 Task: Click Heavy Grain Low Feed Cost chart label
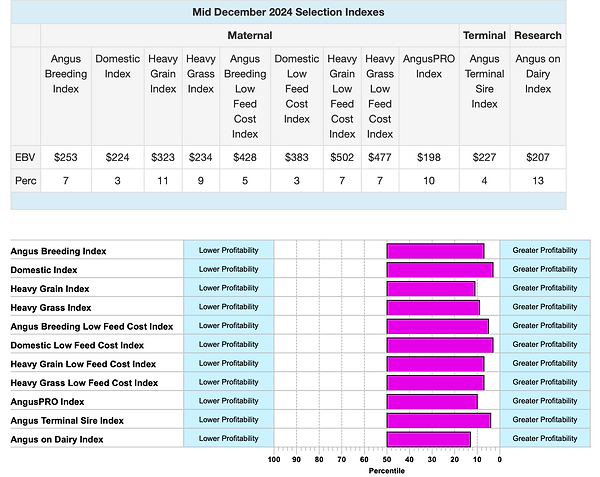(83, 364)
